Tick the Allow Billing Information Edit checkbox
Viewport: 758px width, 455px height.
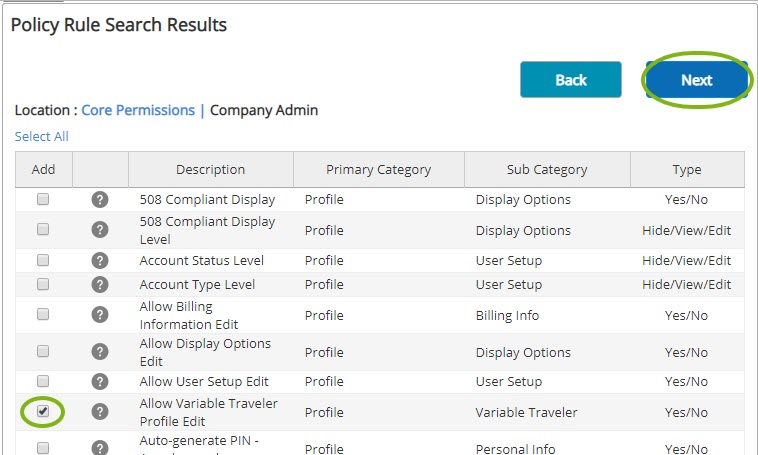[43, 314]
